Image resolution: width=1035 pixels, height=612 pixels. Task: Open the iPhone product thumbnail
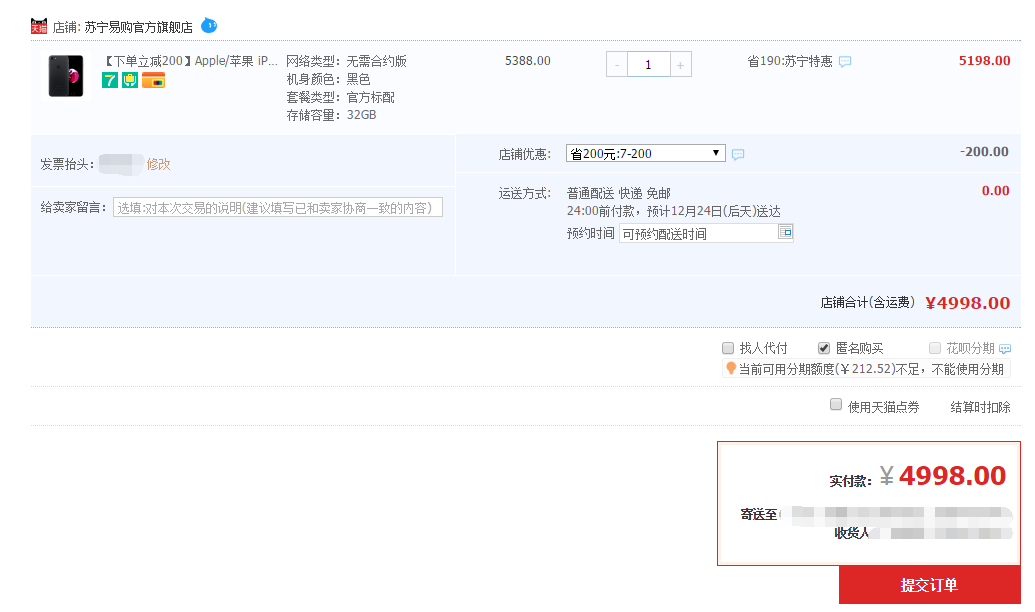coord(66,76)
